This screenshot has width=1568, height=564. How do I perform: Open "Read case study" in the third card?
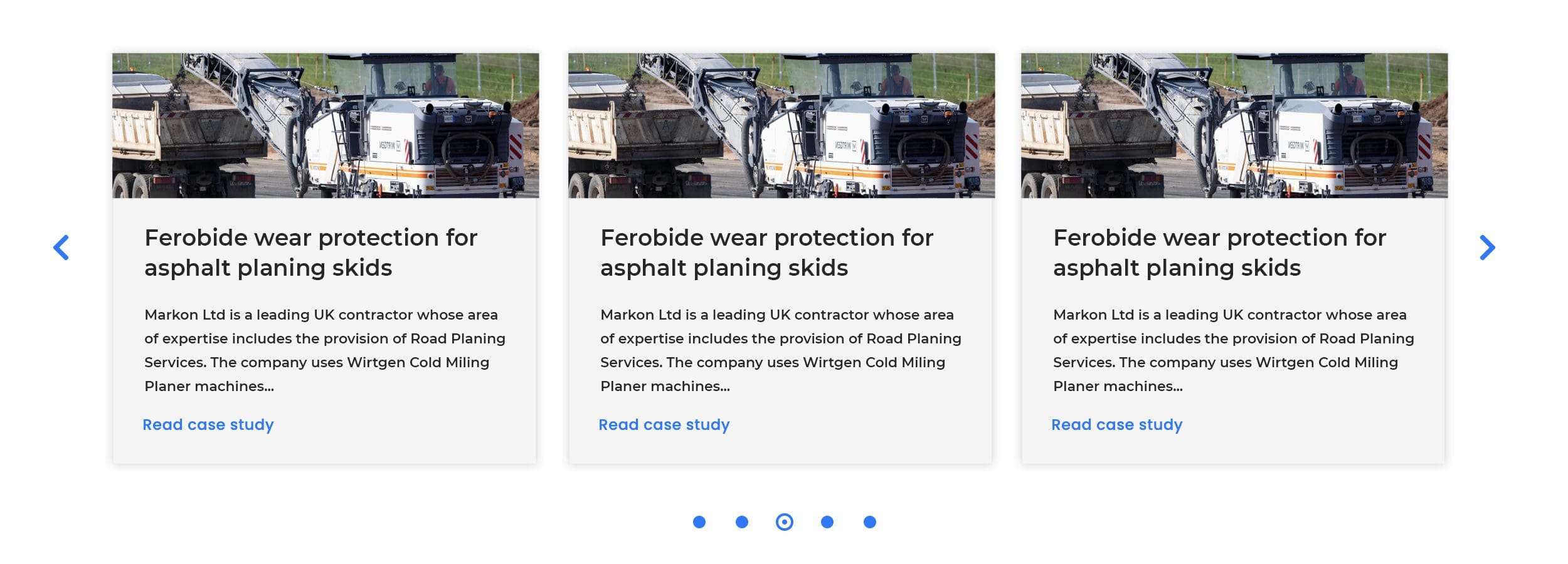1117,425
